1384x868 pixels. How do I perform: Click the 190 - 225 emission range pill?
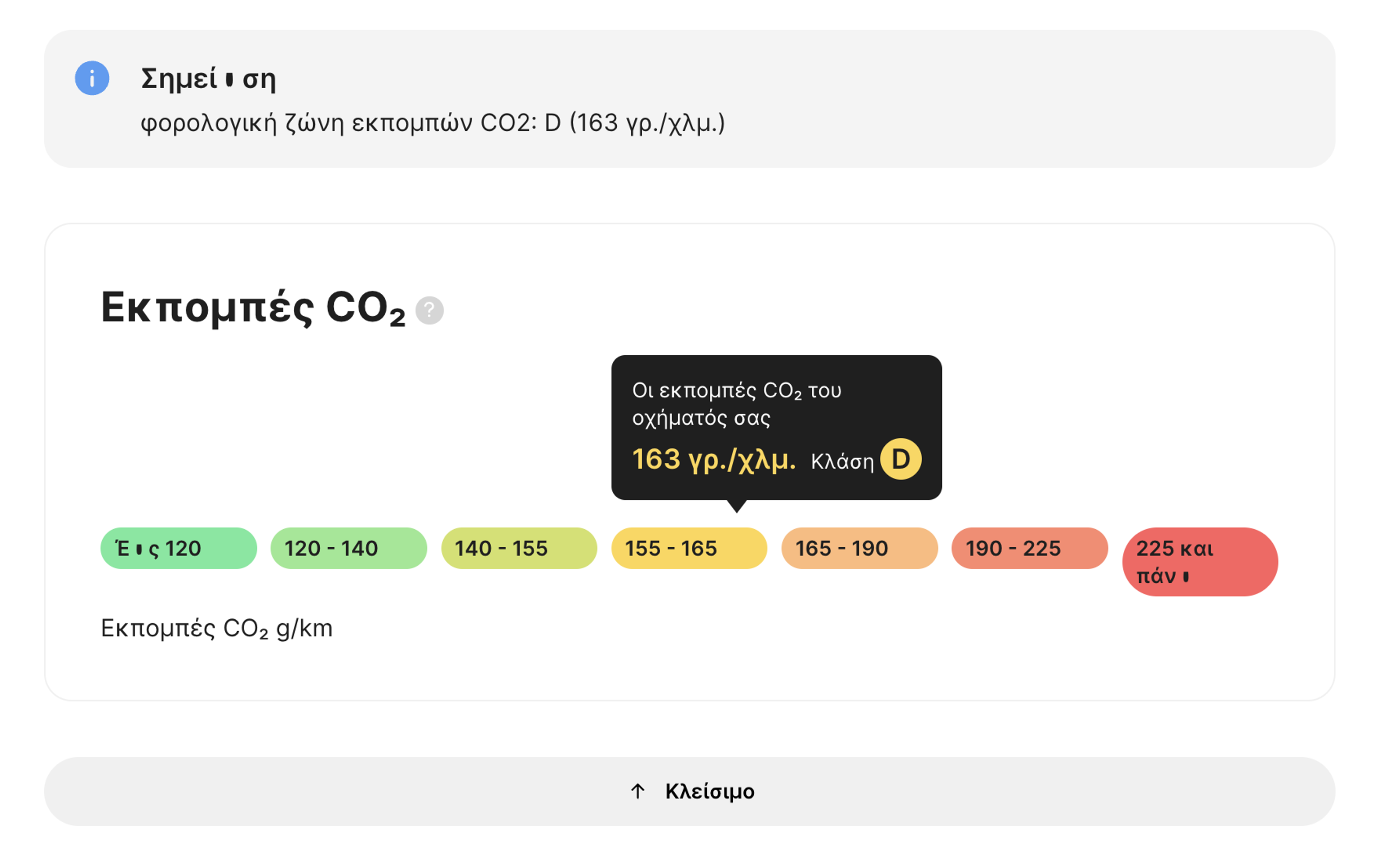1029,548
